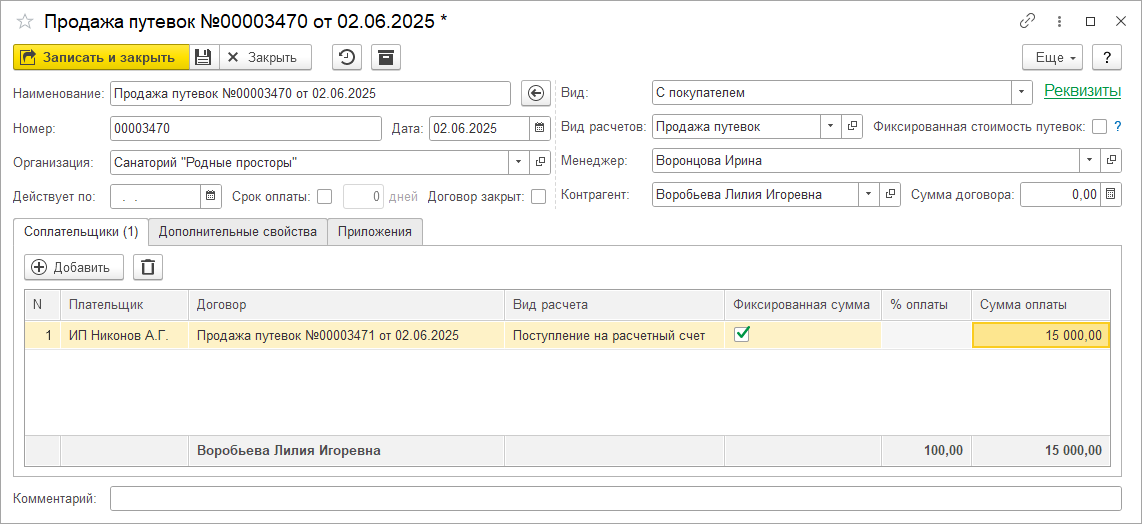Click the Договор column header

point(347,305)
